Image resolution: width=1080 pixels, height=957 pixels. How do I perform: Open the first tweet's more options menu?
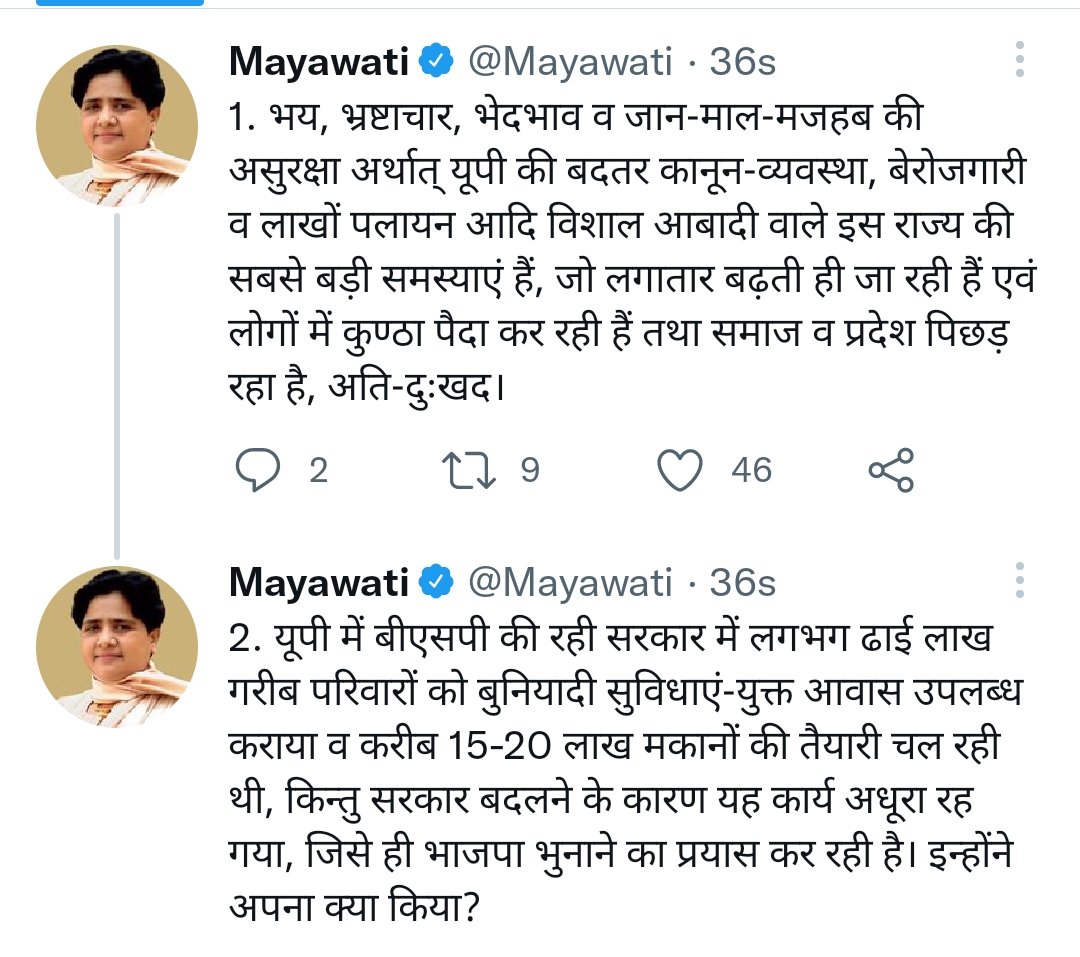(1020, 60)
